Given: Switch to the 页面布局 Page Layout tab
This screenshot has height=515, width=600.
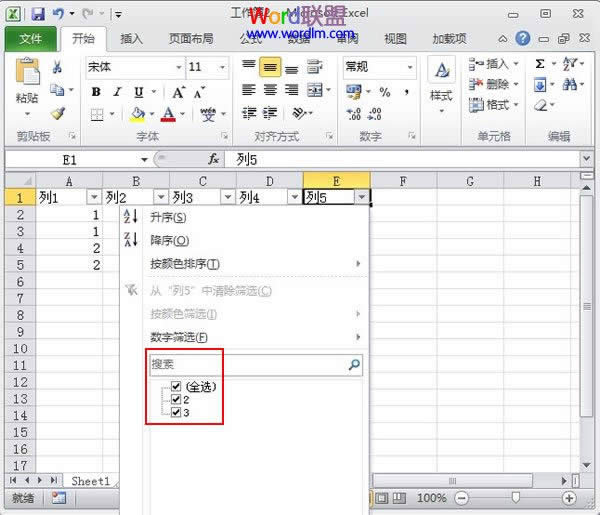Looking at the screenshot, I should click(x=191, y=39).
